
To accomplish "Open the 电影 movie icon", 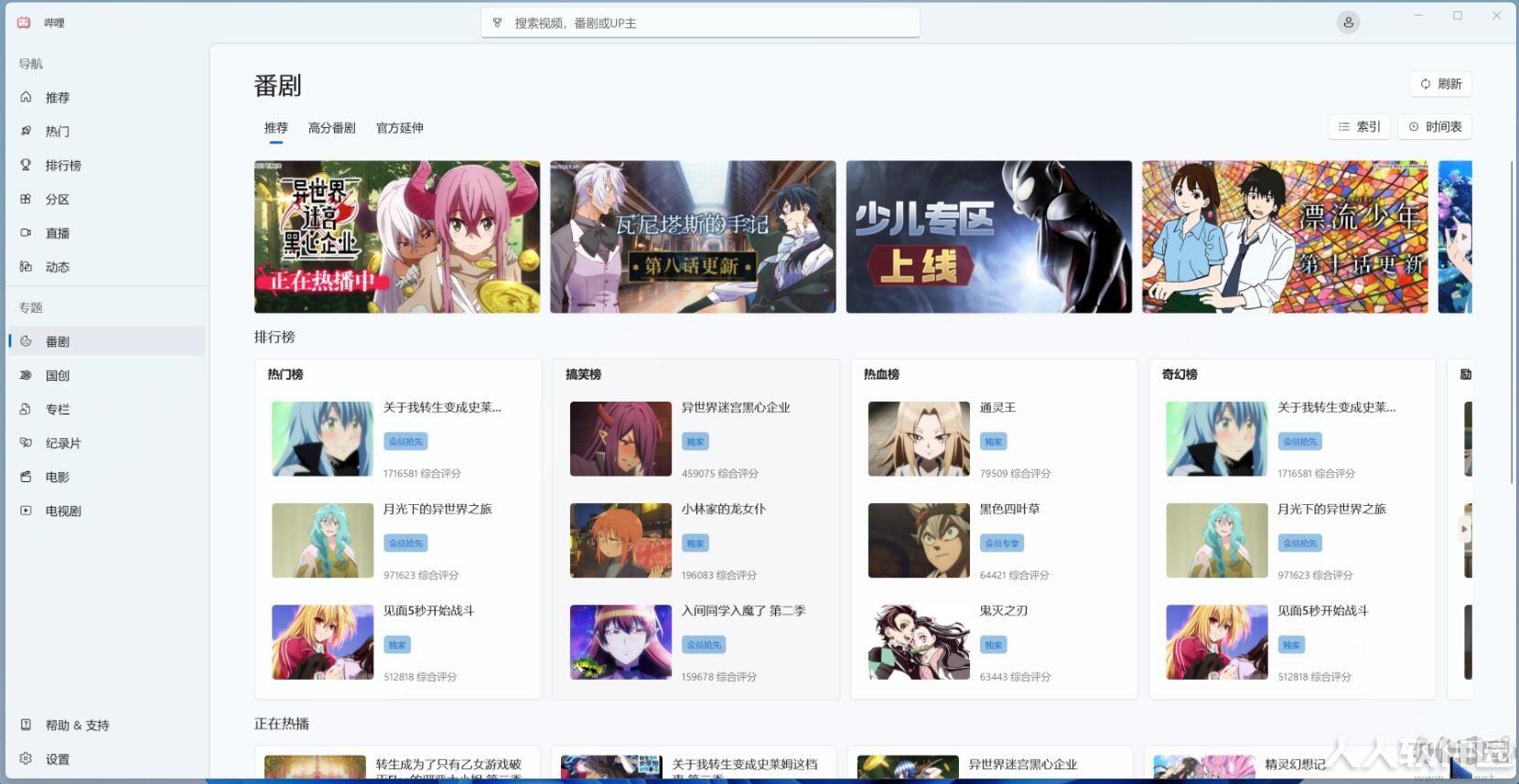I will pos(26,477).
